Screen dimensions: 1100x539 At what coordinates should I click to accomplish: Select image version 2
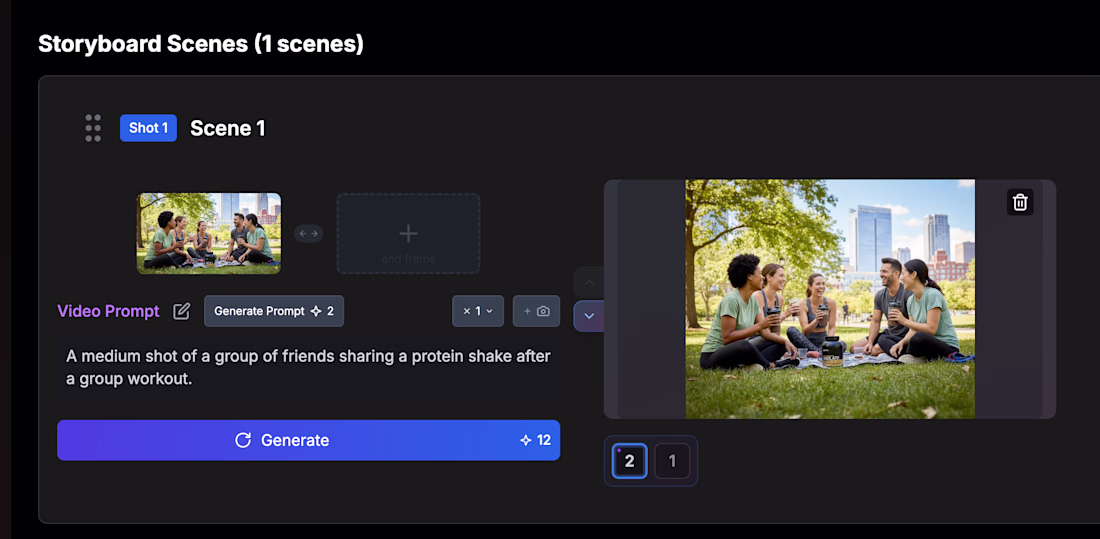point(629,461)
